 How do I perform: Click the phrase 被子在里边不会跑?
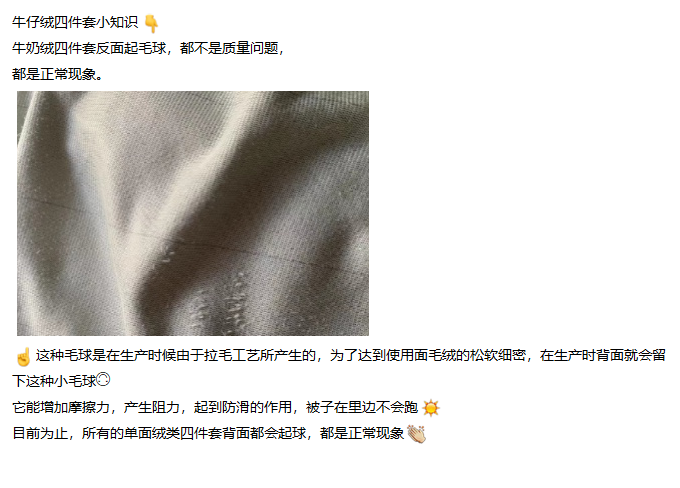(362, 407)
